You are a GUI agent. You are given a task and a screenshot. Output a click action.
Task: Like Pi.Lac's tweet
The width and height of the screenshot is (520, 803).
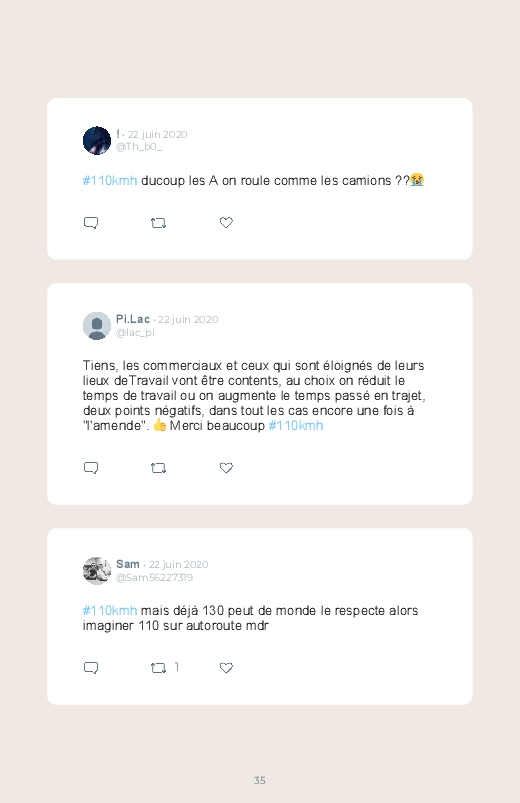226,468
